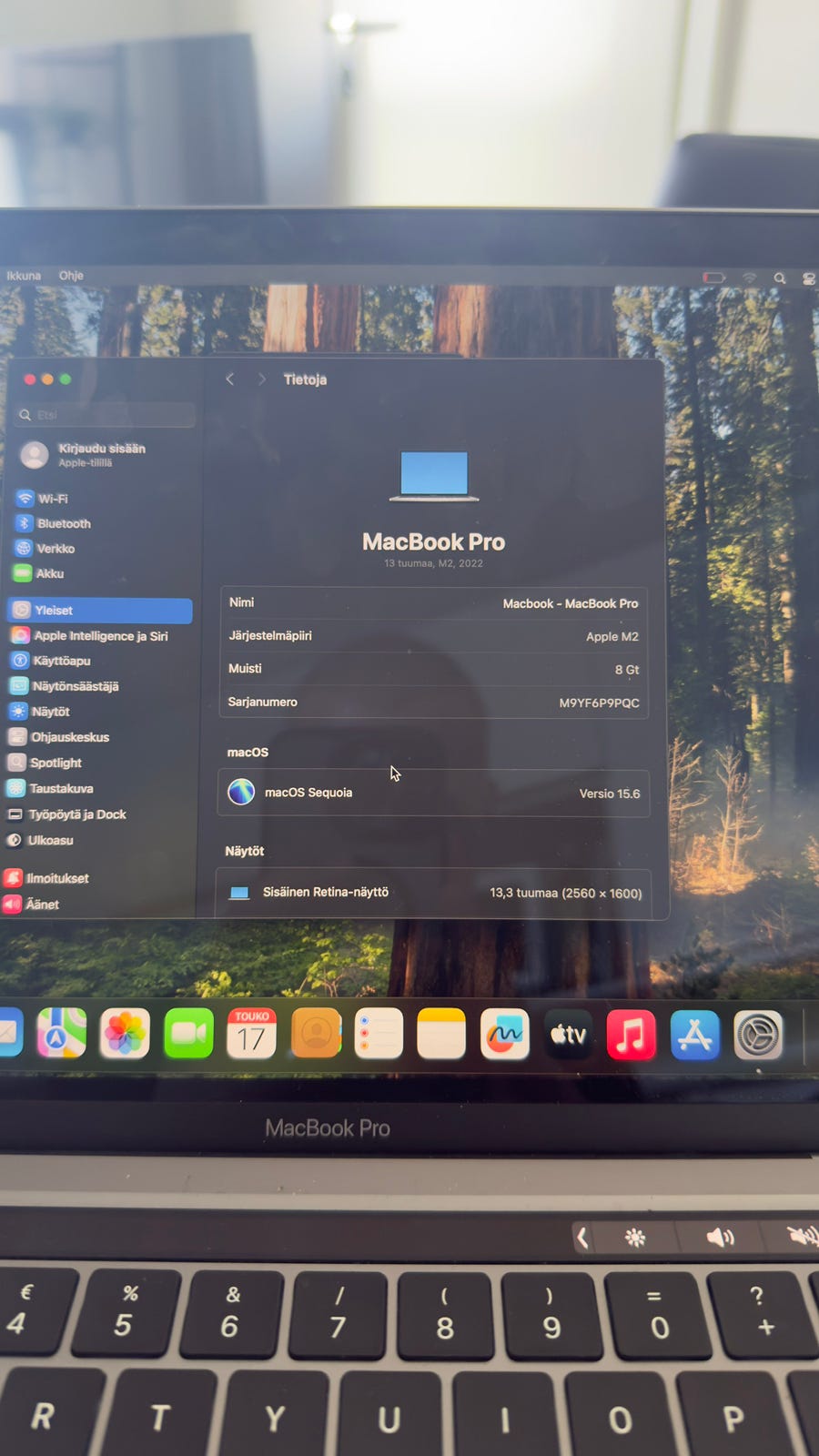
Task: Open Contacts app in the Dock
Action: click(x=316, y=1034)
